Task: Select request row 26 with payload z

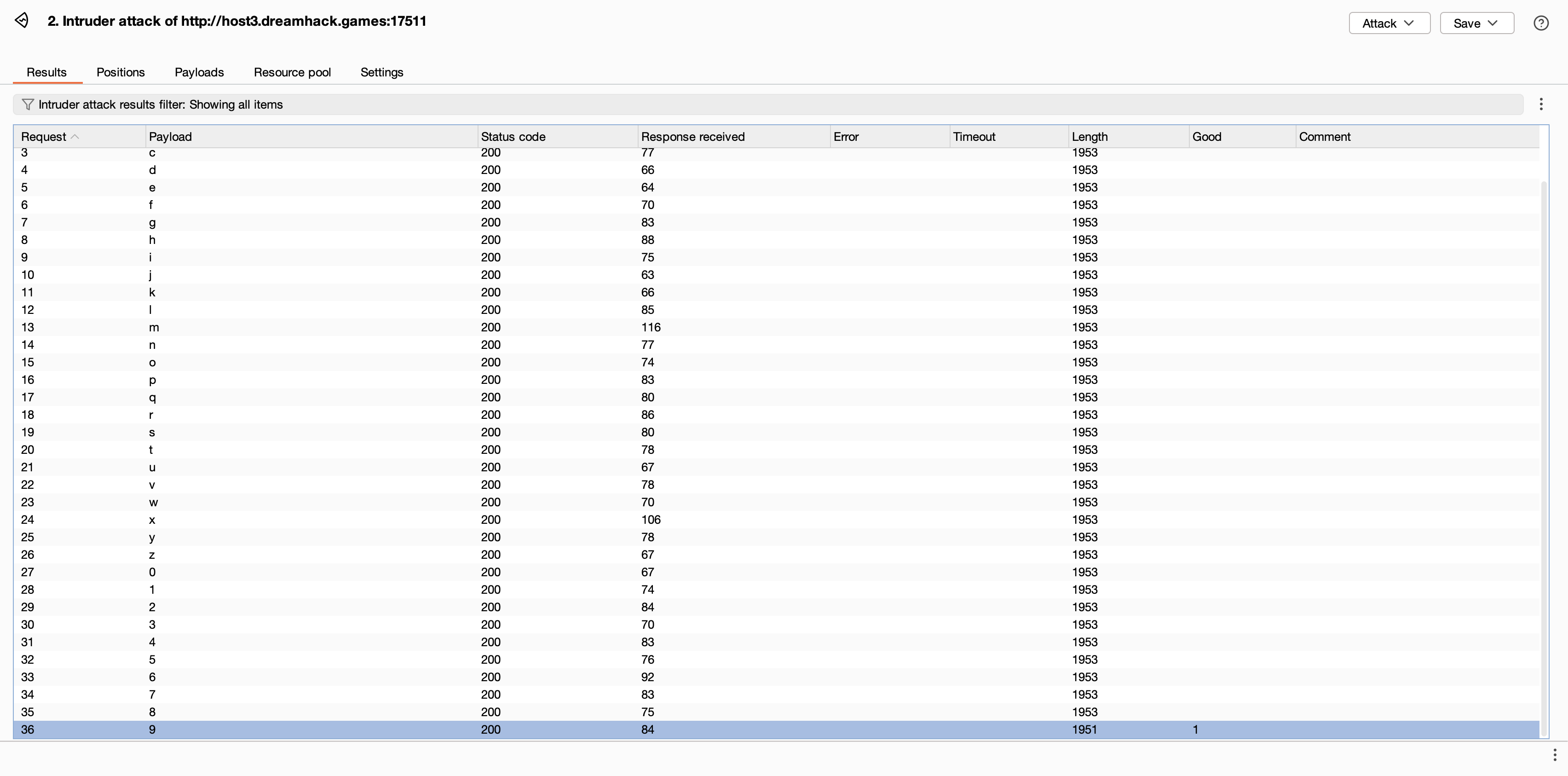Action: pyautogui.click(x=777, y=555)
